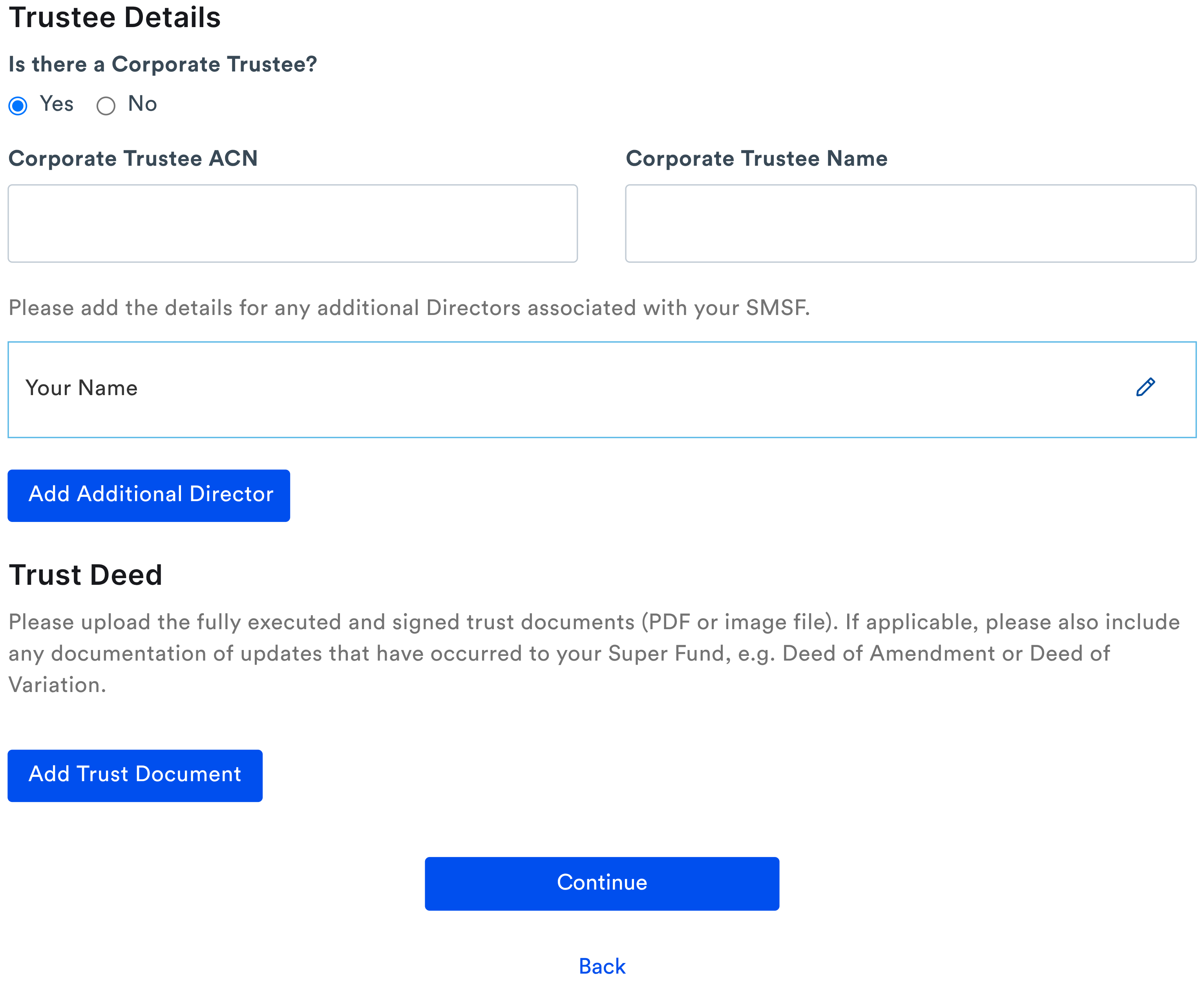Click the pencil edit icon for Your Name
The width and height of the screenshot is (1204, 996).
[1145, 387]
